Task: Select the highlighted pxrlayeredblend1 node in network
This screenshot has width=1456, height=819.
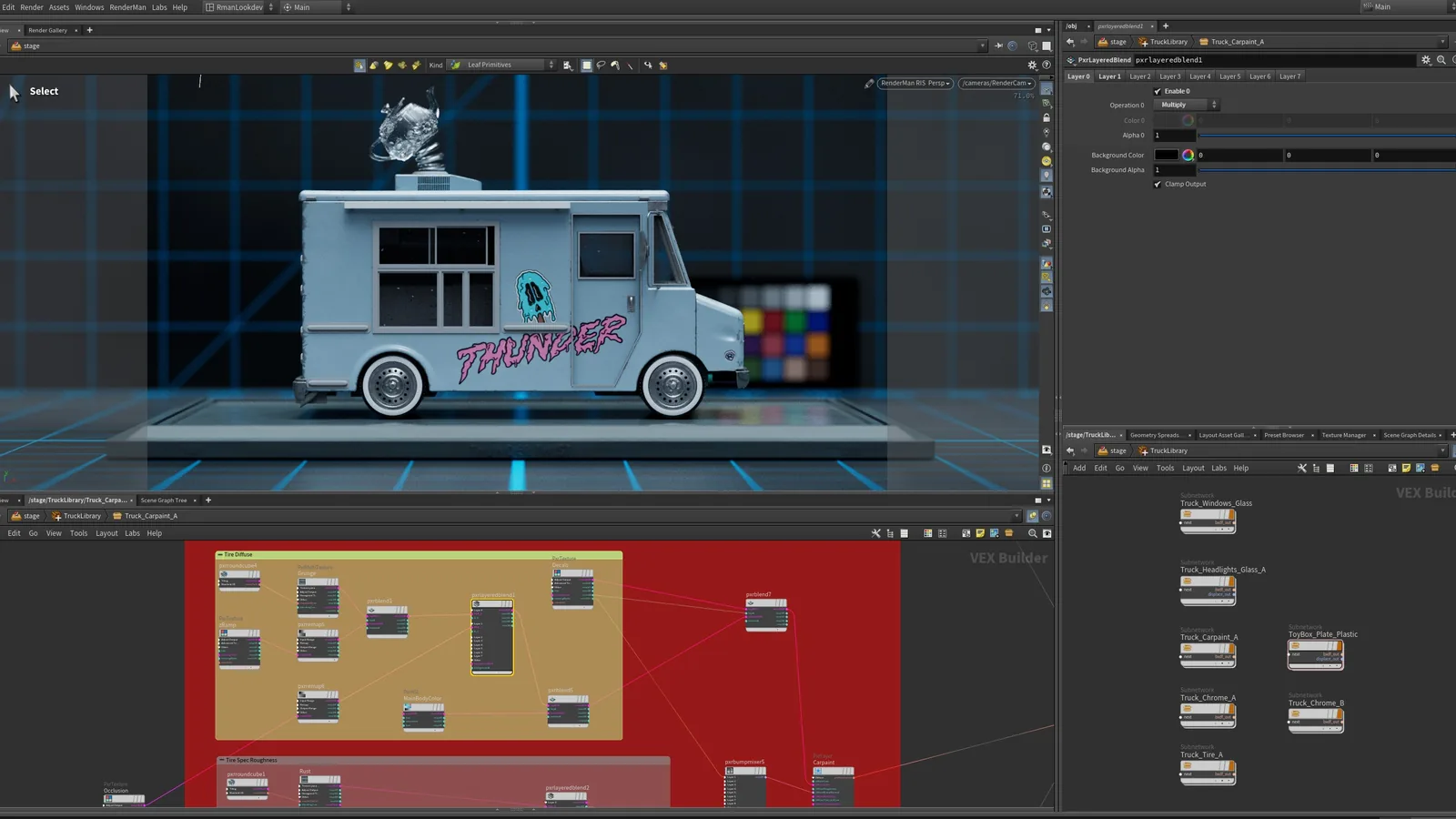Action: tap(492, 637)
